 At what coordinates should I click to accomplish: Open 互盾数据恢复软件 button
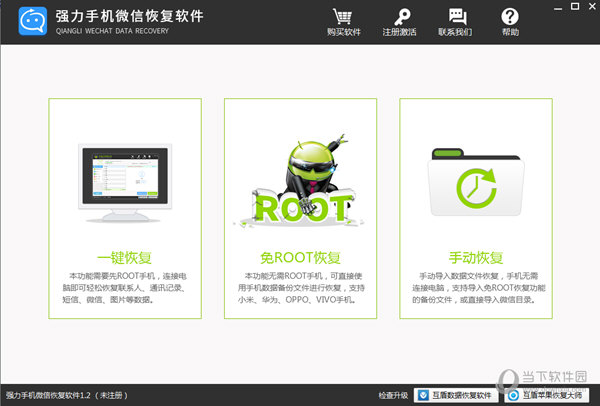[456, 395]
